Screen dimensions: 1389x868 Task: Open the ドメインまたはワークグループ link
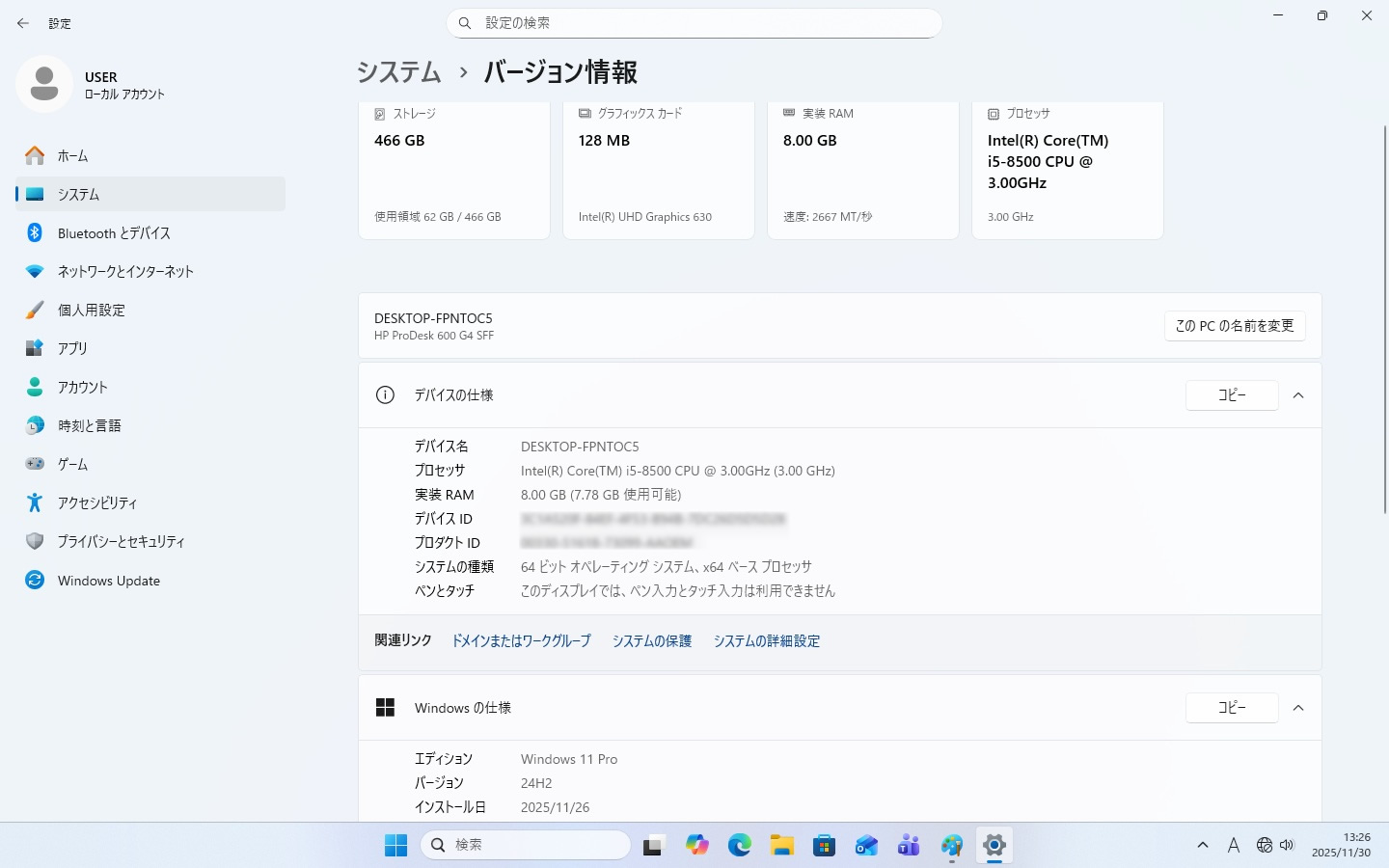pyautogui.click(x=521, y=641)
